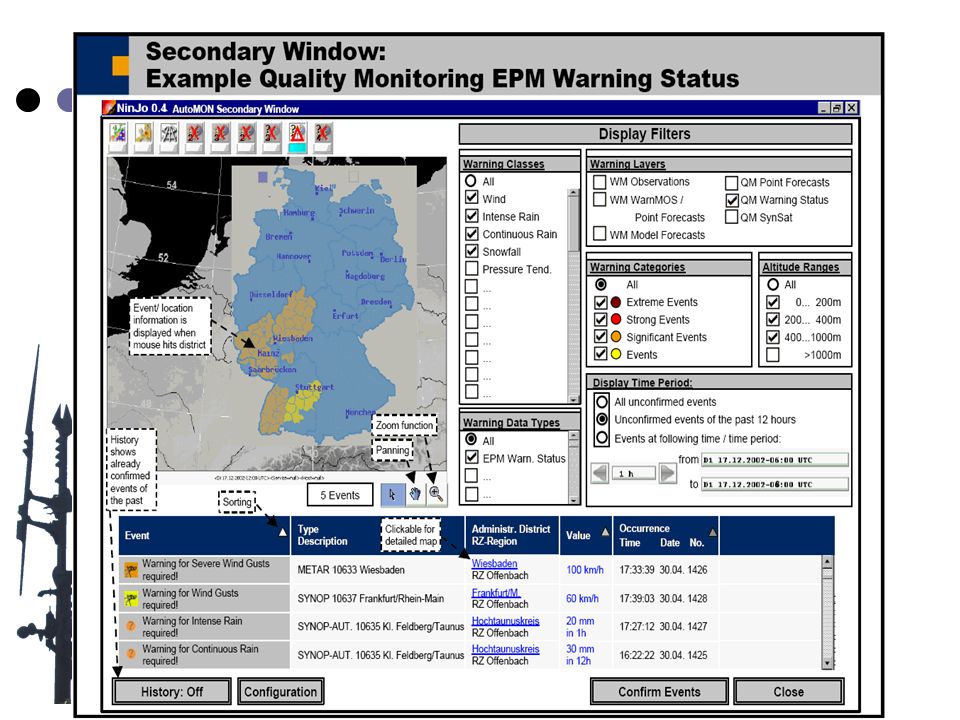Select the All radio in Altitude Ranges
Screen dimensions: 960x720
(x=773, y=285)
